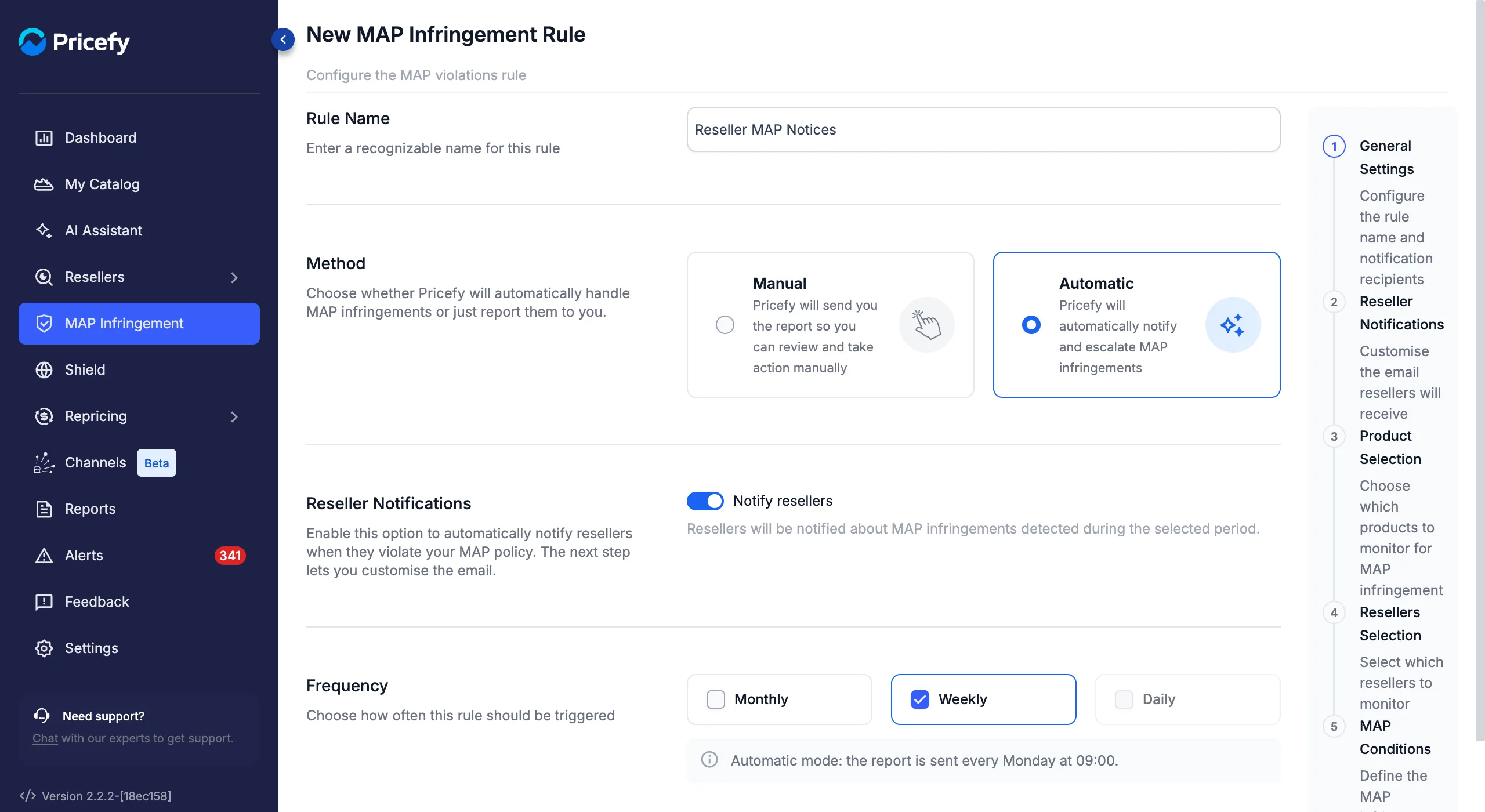The height and width of the screenshot is (812, 1485).
Task: Expand the Repricing submenu chevron
Action: click(x=234, y=416)
